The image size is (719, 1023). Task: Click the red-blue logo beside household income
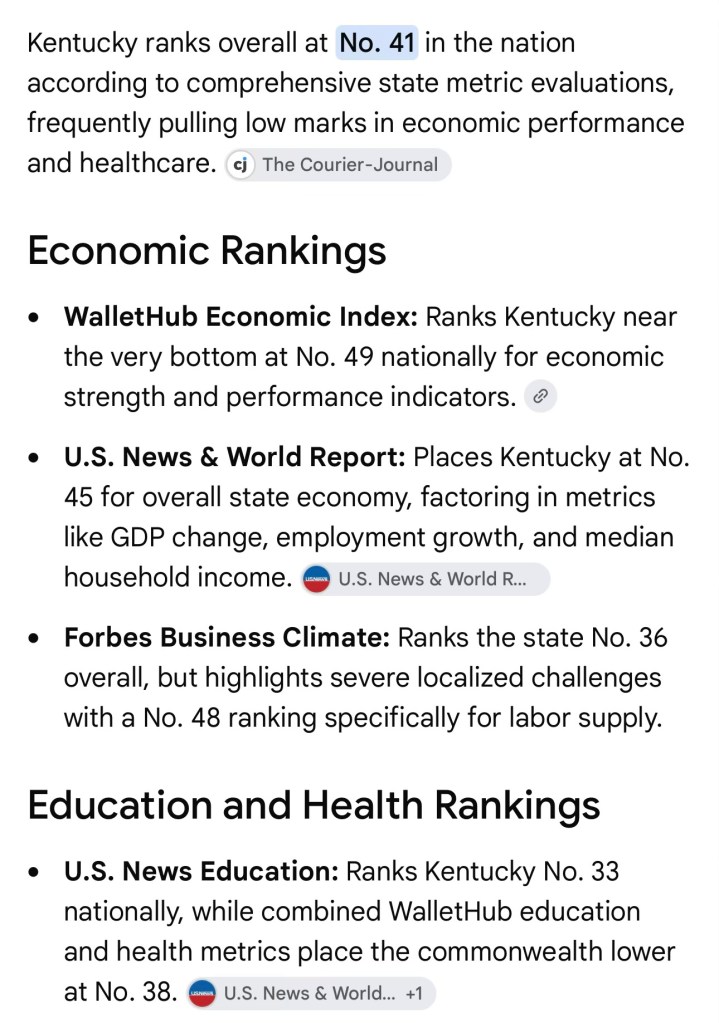(x=316, y=579)
